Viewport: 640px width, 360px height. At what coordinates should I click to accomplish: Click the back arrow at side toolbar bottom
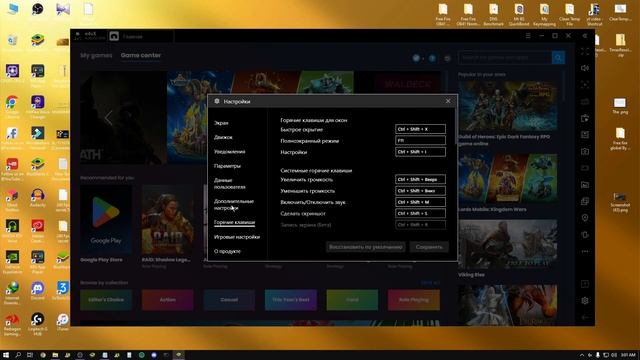coord(585,318)
